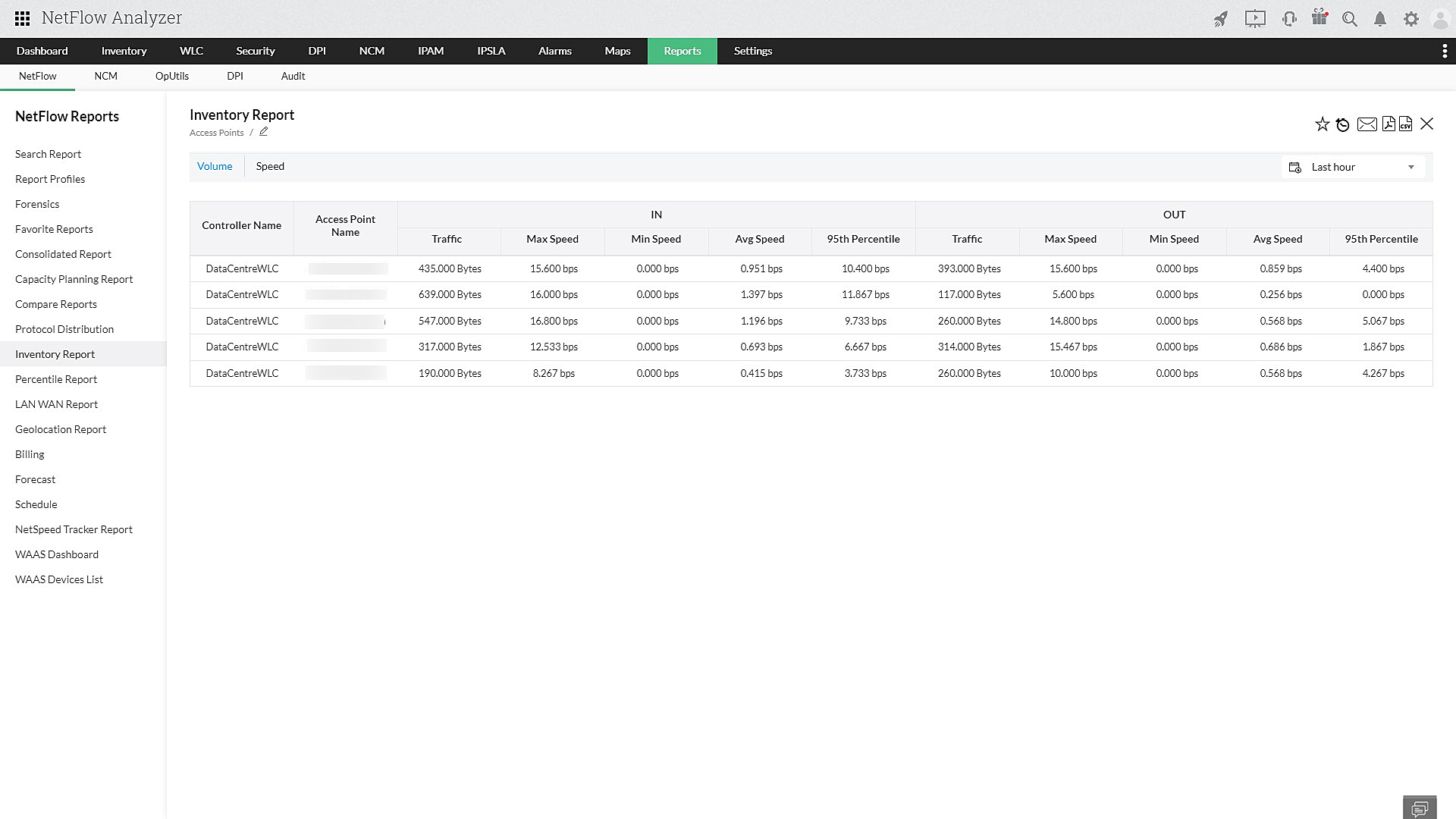Open the app launcher grid icon

[x=22, y=18]
